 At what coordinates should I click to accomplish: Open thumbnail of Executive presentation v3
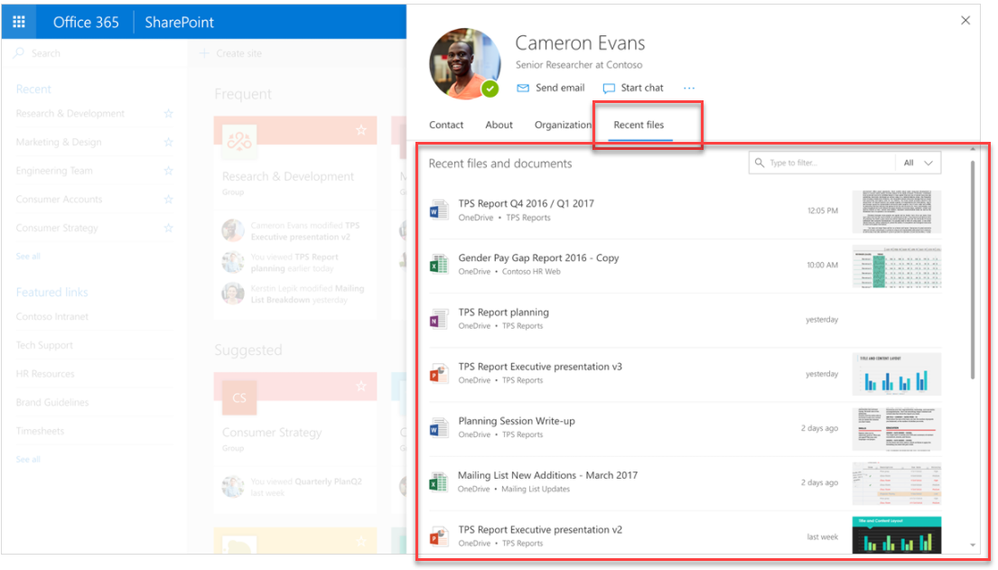coord(896,374)
